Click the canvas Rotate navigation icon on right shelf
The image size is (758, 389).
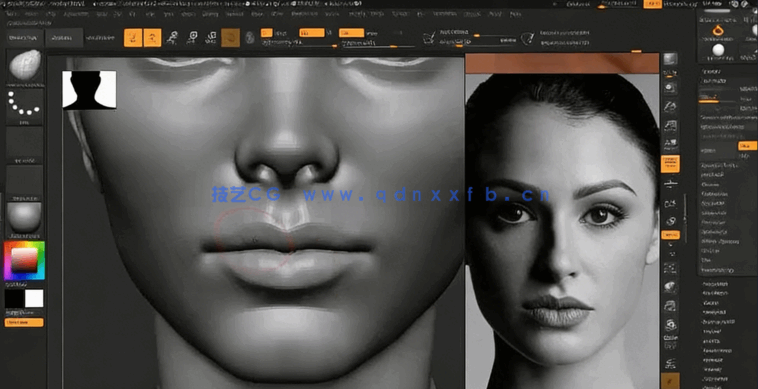click(670, 324)
